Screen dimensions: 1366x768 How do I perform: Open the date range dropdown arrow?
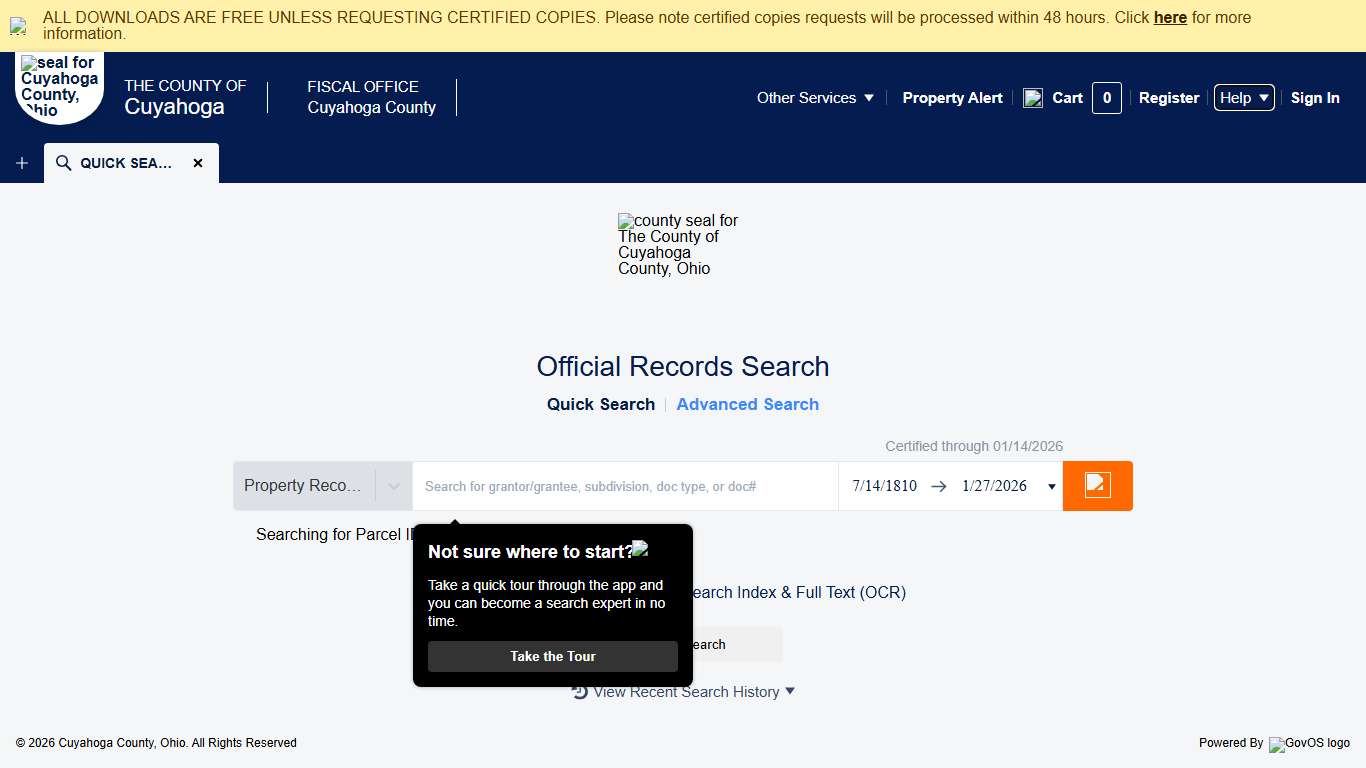pos(1050,485)
